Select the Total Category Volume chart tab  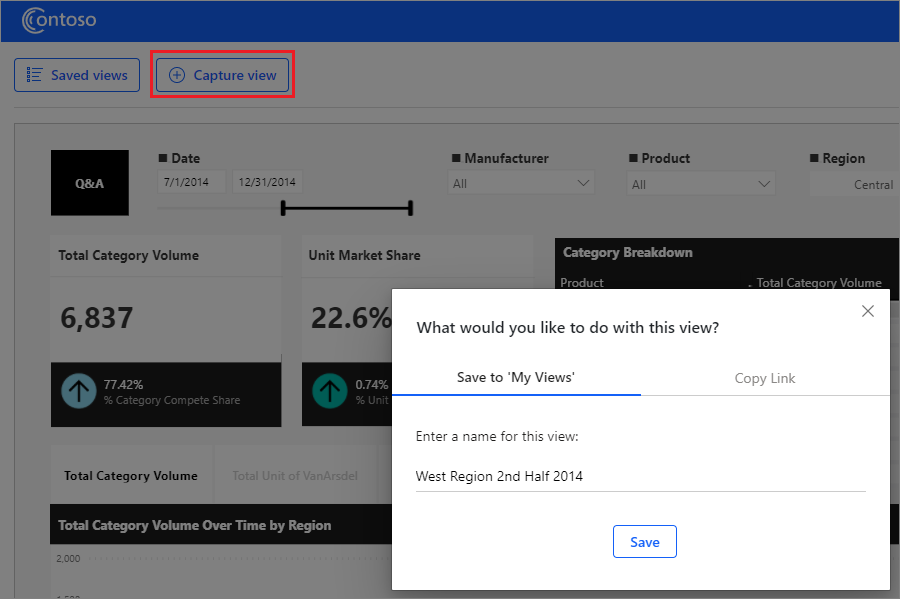click(131, 476)
